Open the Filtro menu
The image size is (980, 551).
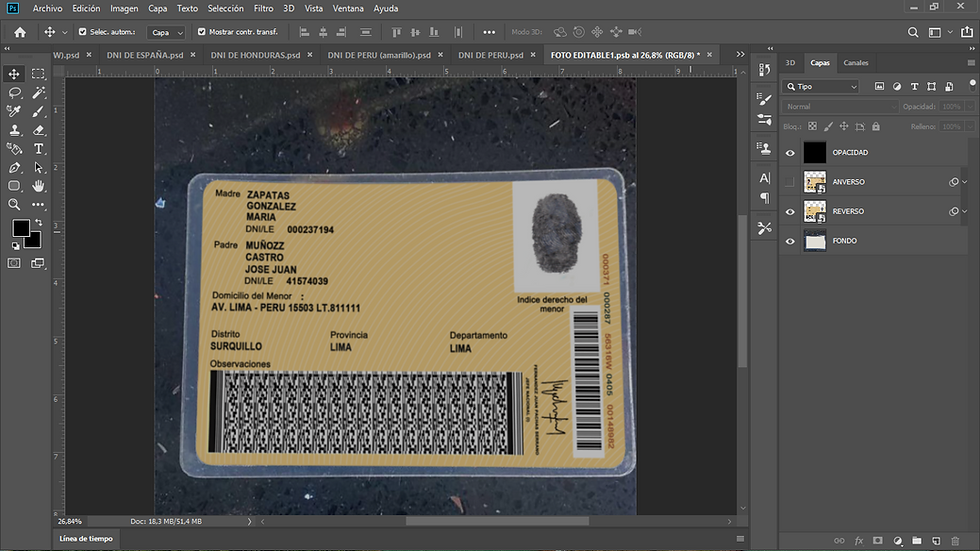(263, 8)
